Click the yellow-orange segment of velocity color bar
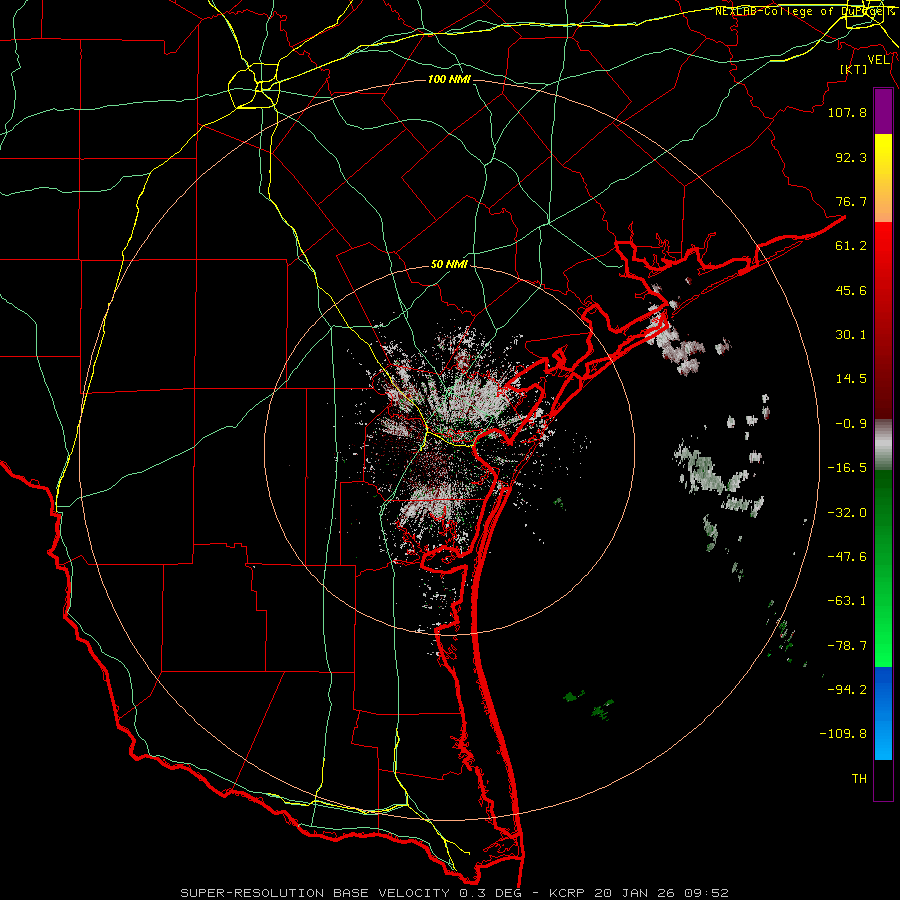This screenshot has width=900, height=900. pos(883,178)
